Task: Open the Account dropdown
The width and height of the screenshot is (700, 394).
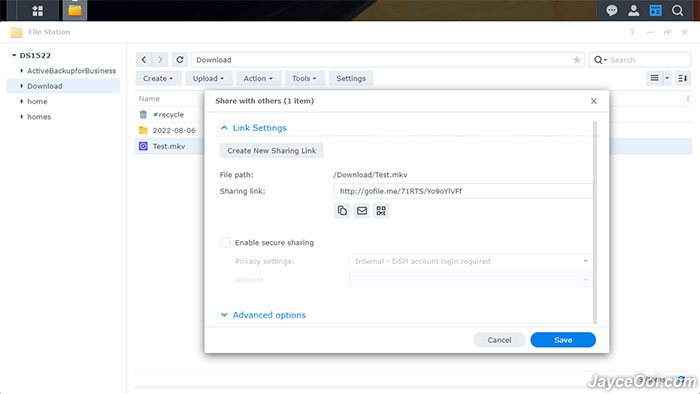Action: coord(470,279)
